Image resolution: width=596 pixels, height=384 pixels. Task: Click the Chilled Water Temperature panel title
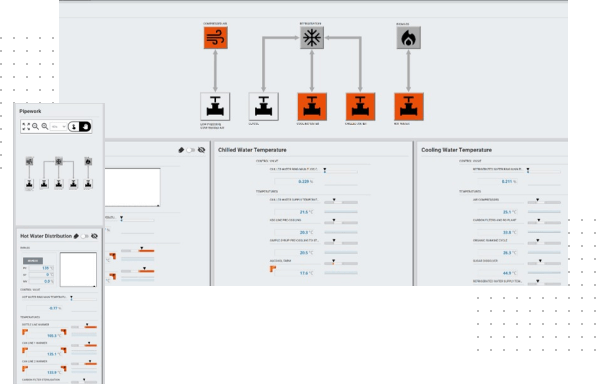(x=252, y=150)
